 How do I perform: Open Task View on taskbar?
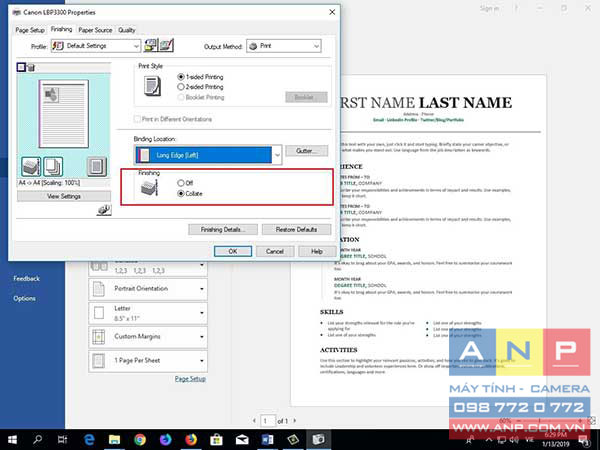[x=62, y=440]
